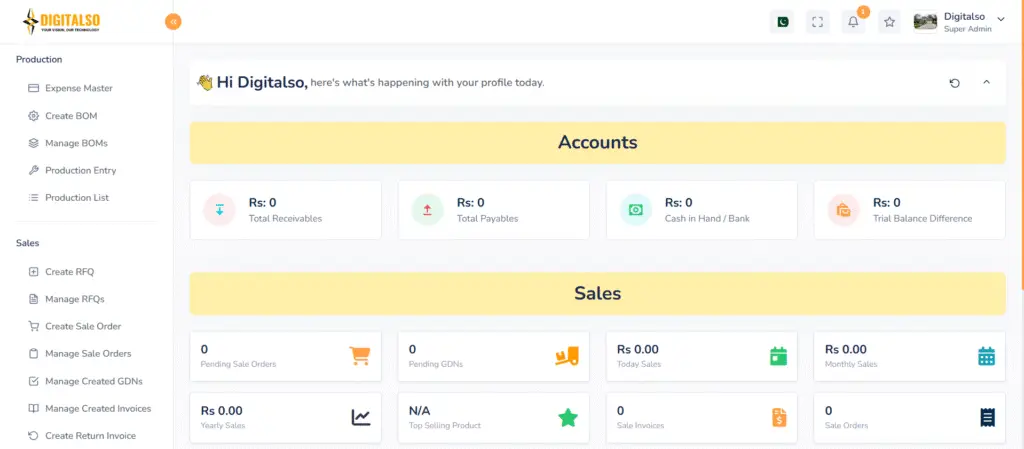1024x449 pixels.
Task: Open Production List page
Action: point(77,198)
